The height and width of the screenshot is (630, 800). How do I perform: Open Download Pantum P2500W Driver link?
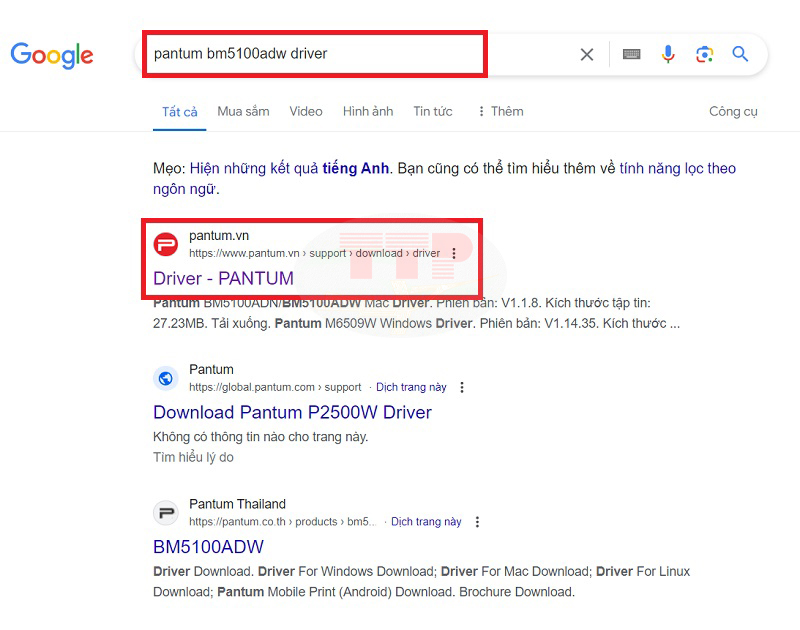click(292, 412)
